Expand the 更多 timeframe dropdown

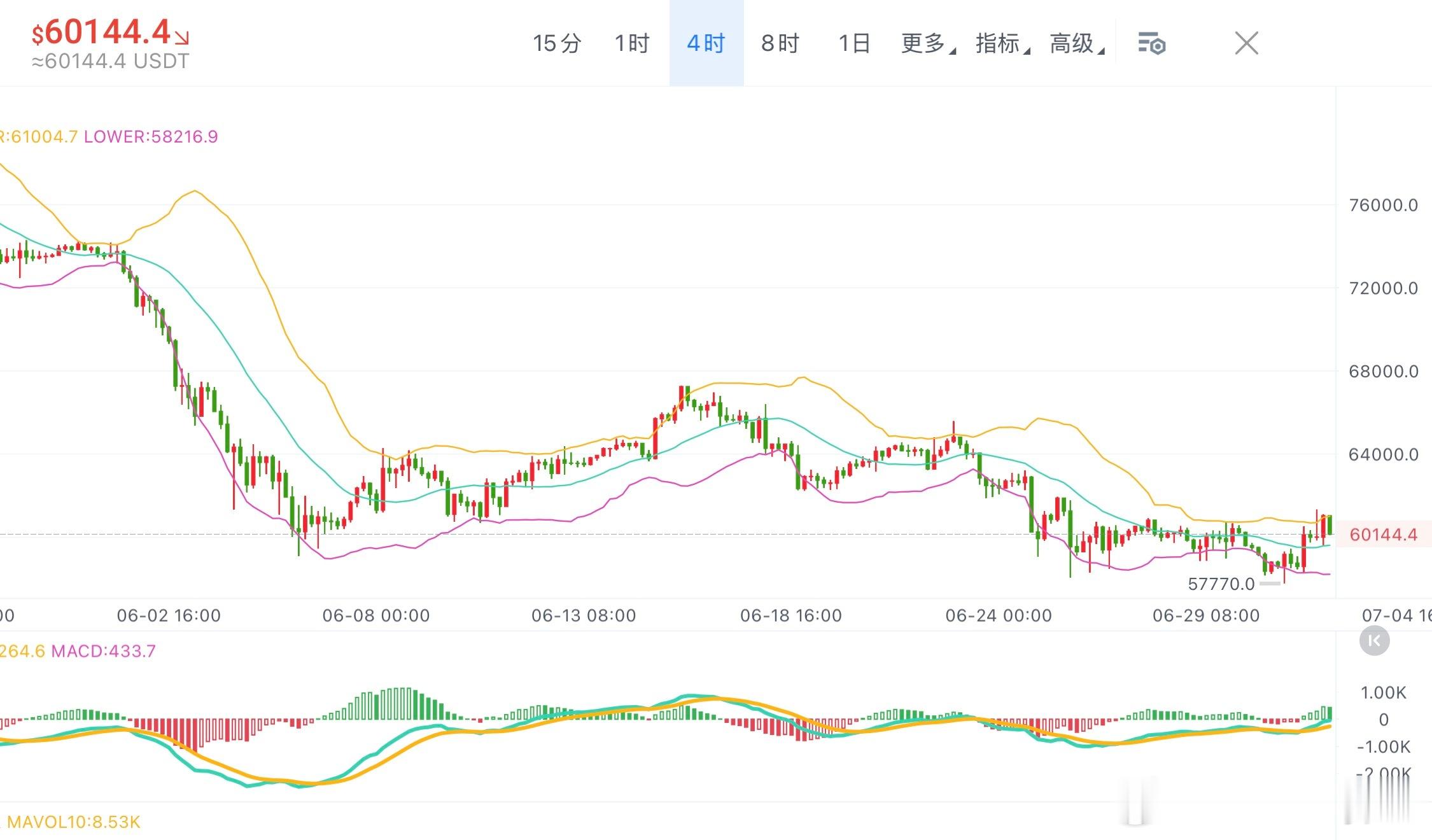tap(928, 43)
